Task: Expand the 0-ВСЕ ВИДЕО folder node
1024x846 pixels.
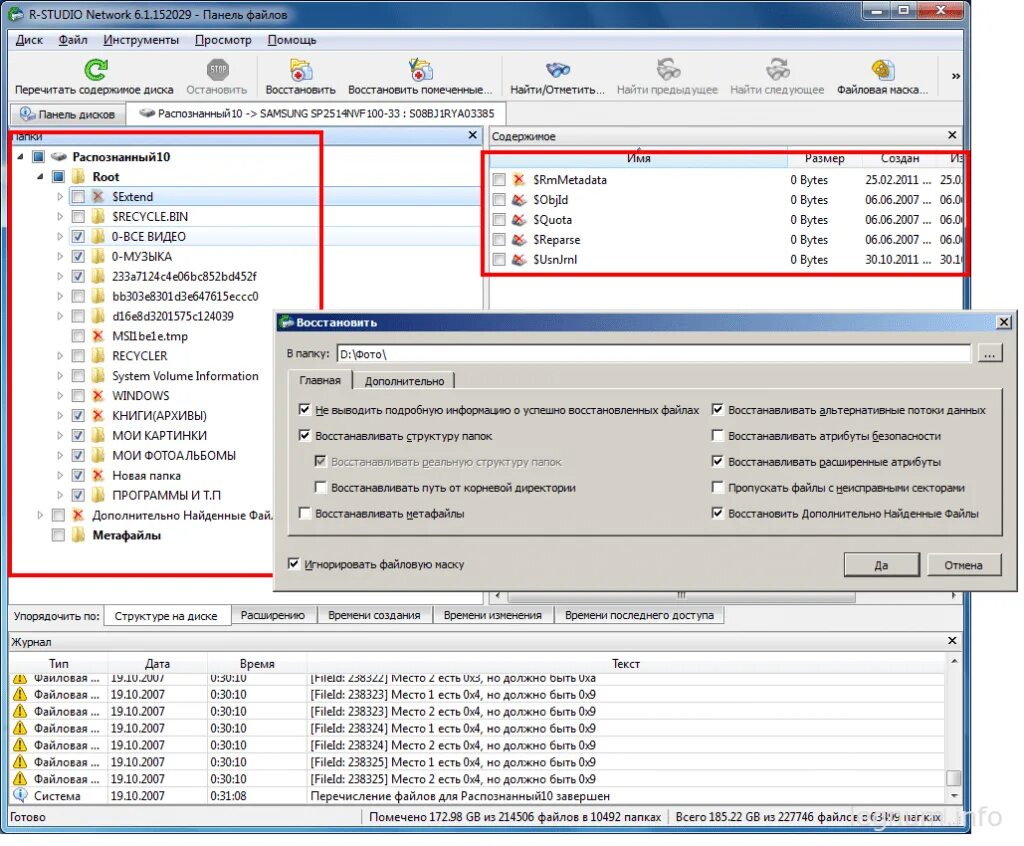Action: pyautogui.click(x=59, y=236)
